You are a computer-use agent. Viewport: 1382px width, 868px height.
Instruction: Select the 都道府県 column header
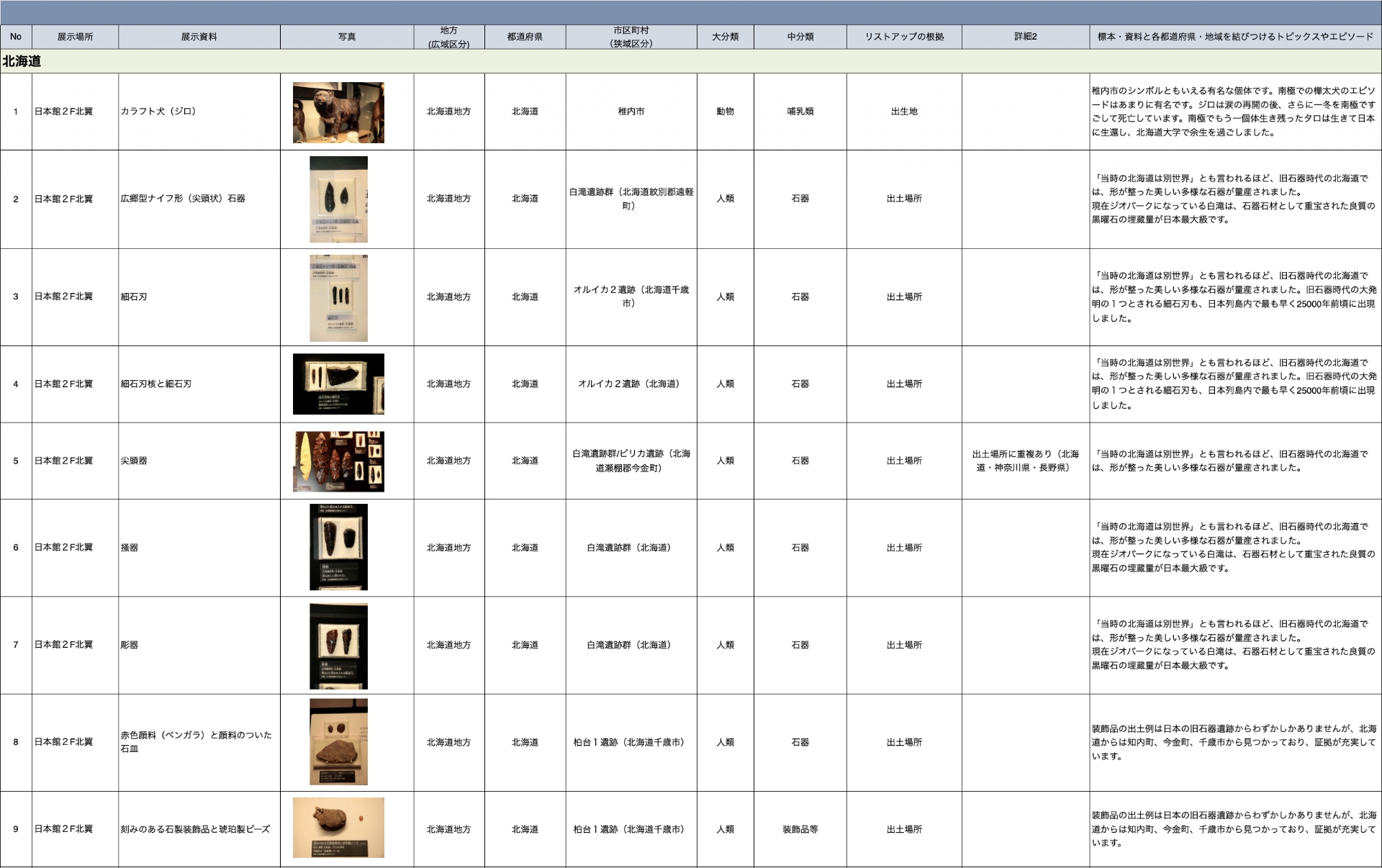[525, 37]
